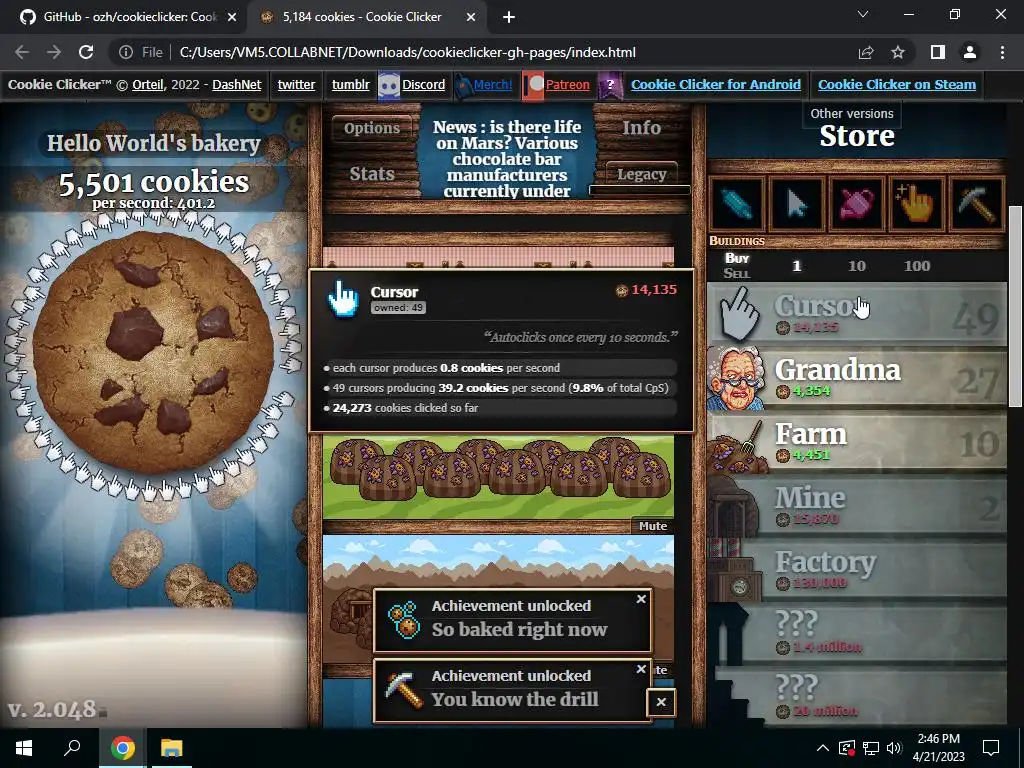Click the news ticker headline
Viewport: 1024px width, 768px height.
(x=507, y=159)
